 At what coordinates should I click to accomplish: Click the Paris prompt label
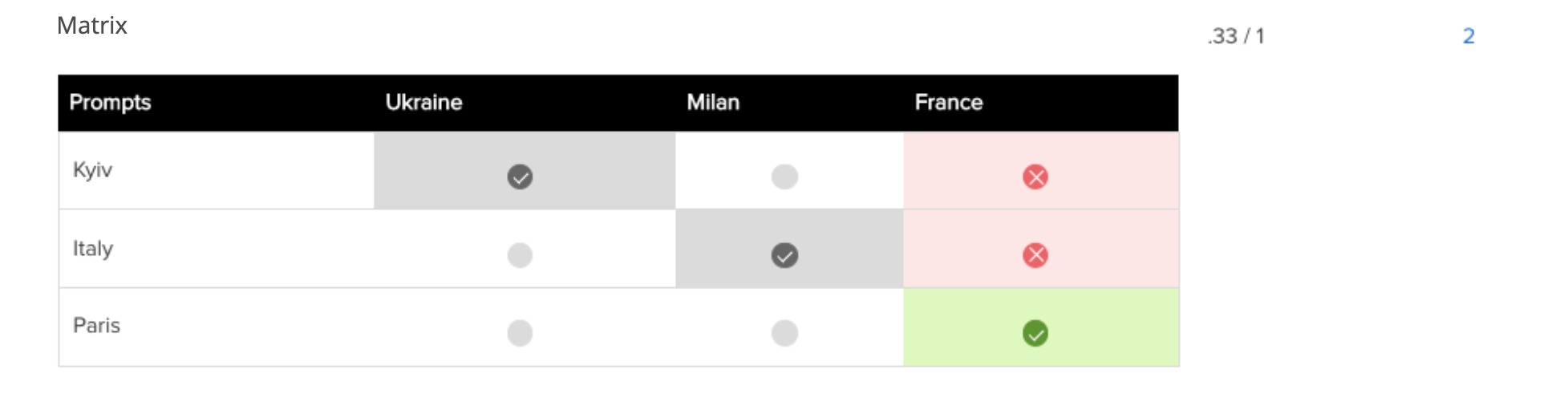coord(96,326)
